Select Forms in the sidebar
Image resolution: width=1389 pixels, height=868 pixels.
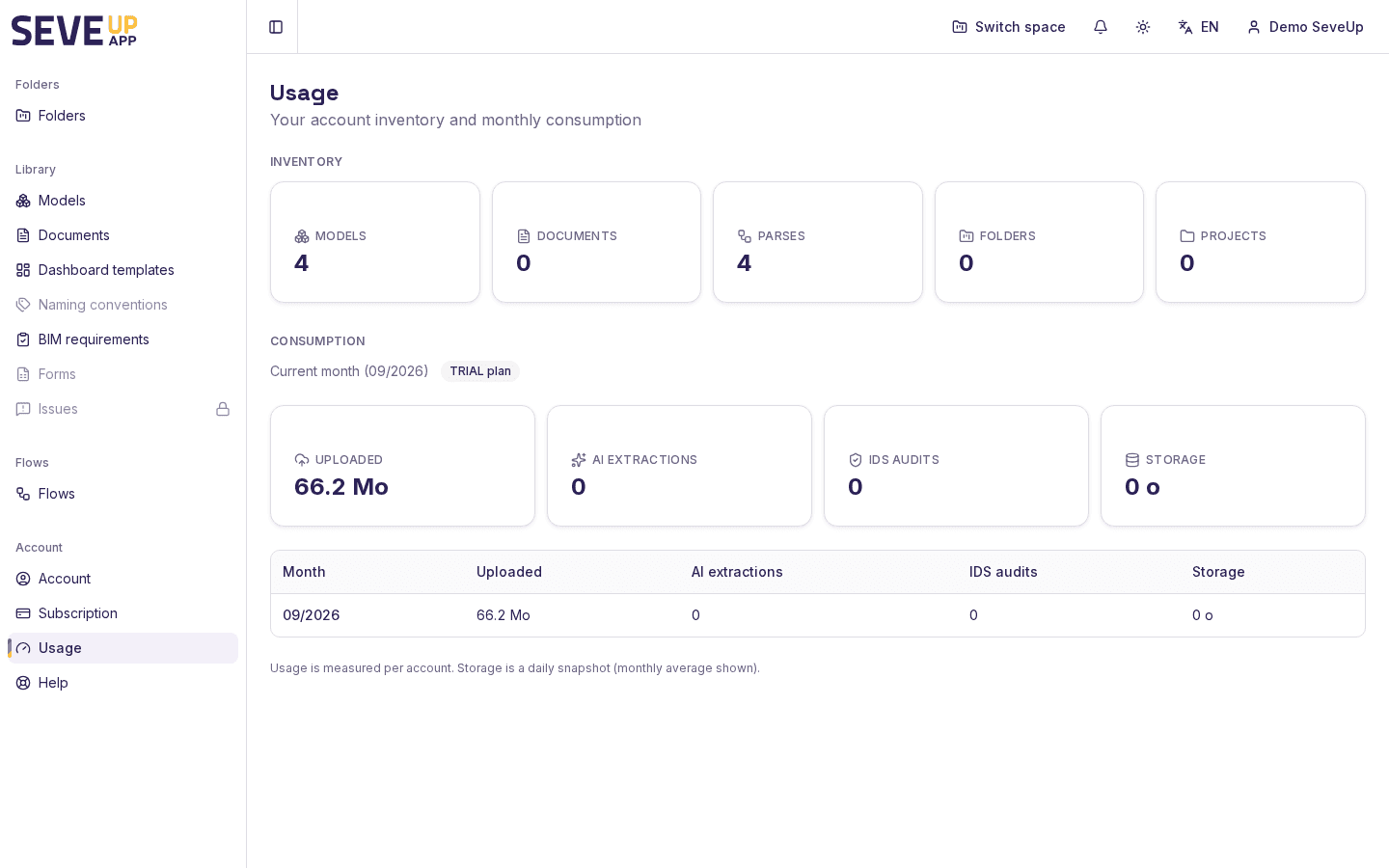coord(123,374)
